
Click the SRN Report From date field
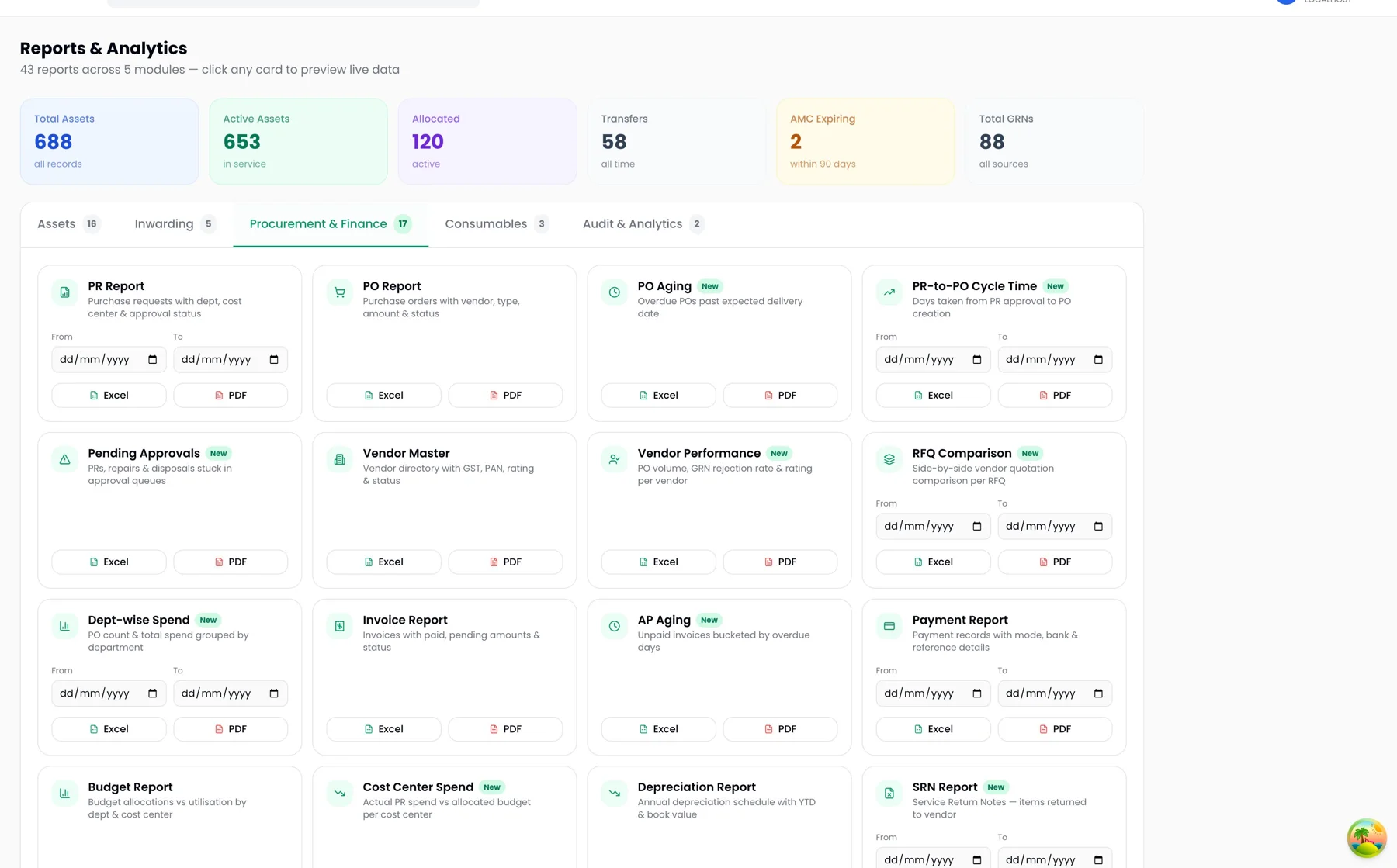tap(933, 858)
